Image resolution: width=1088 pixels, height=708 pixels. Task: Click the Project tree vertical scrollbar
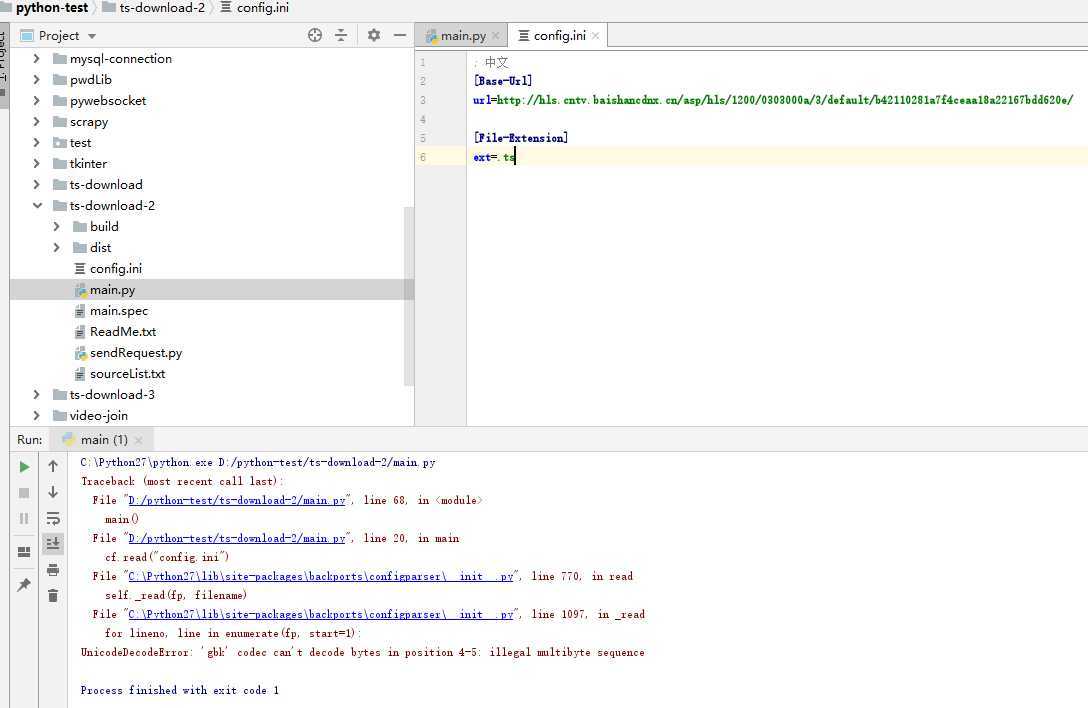[x=409, y=296]
